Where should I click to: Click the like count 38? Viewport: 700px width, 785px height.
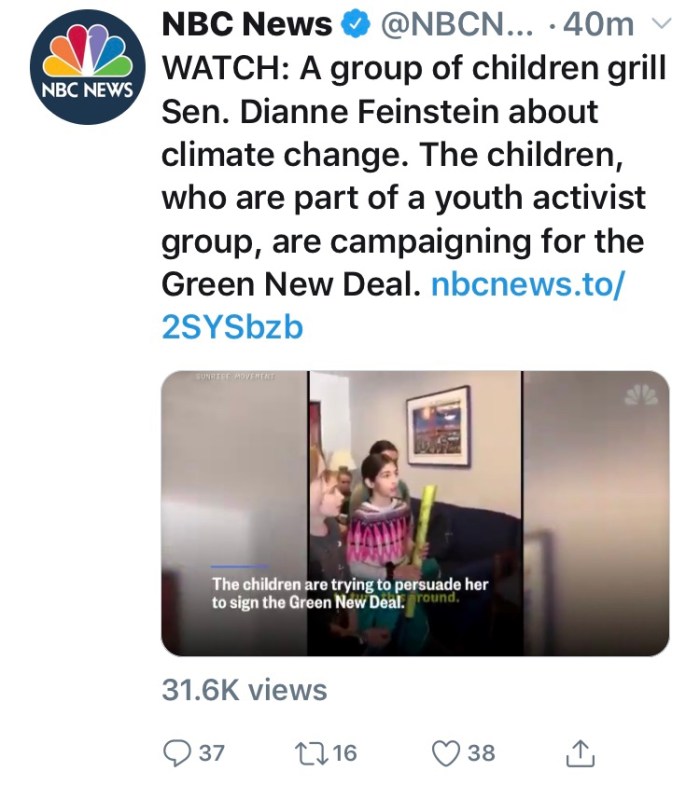(481, 753)
